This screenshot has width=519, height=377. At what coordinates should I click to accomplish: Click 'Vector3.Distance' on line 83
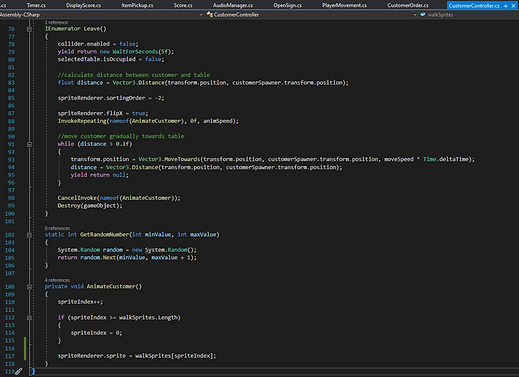(x=138, y=83)
